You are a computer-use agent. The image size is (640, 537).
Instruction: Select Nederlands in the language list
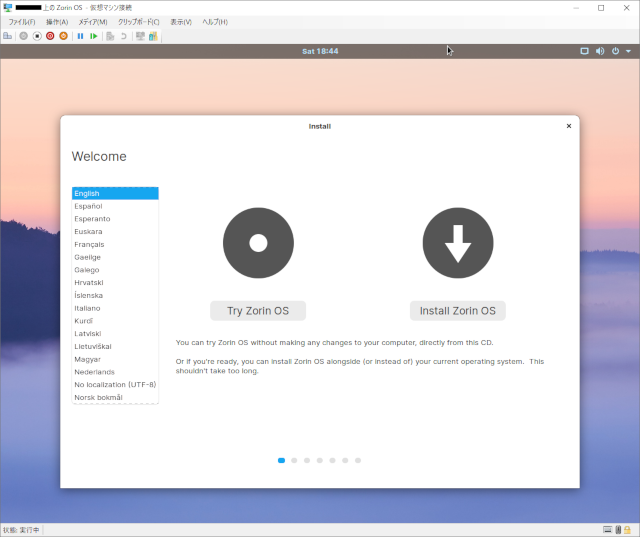pyautogui.click(x=115, y=372)
